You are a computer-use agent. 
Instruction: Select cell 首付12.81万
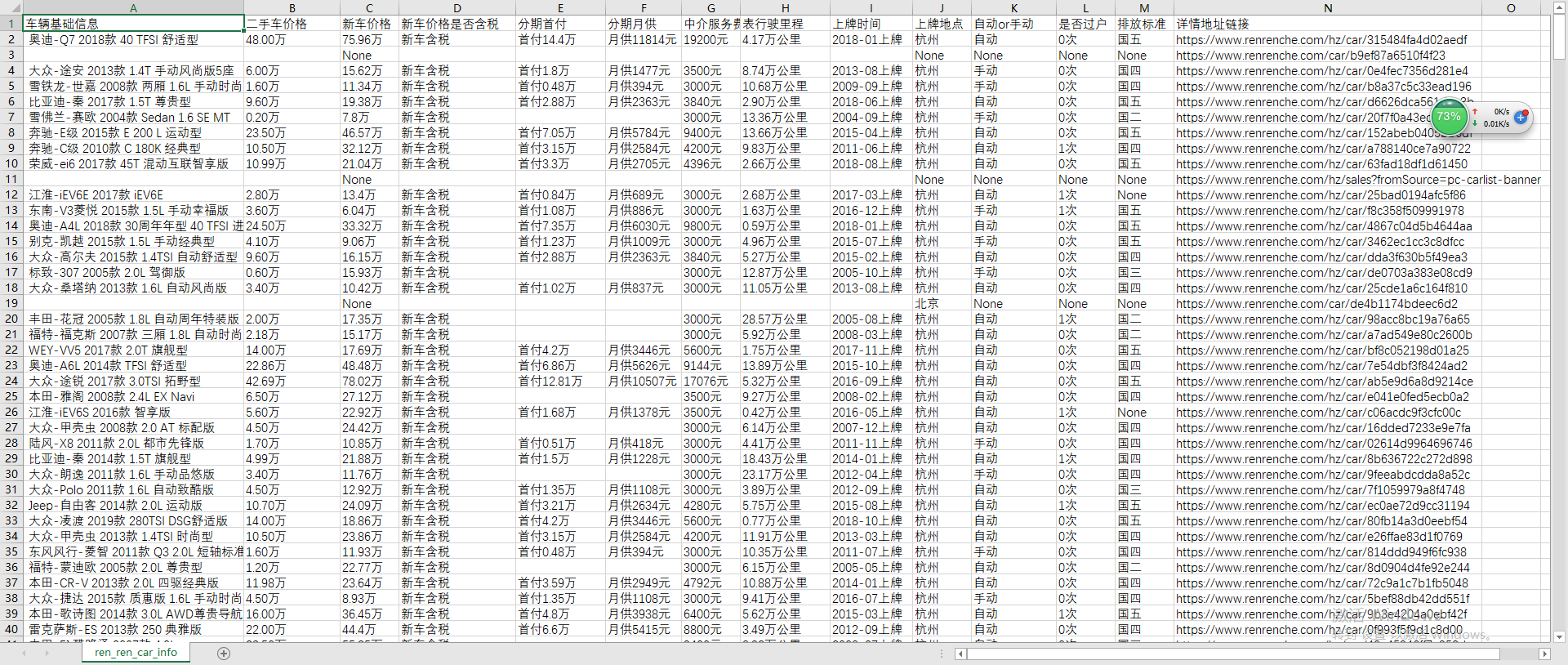click(x=560, y=381)
